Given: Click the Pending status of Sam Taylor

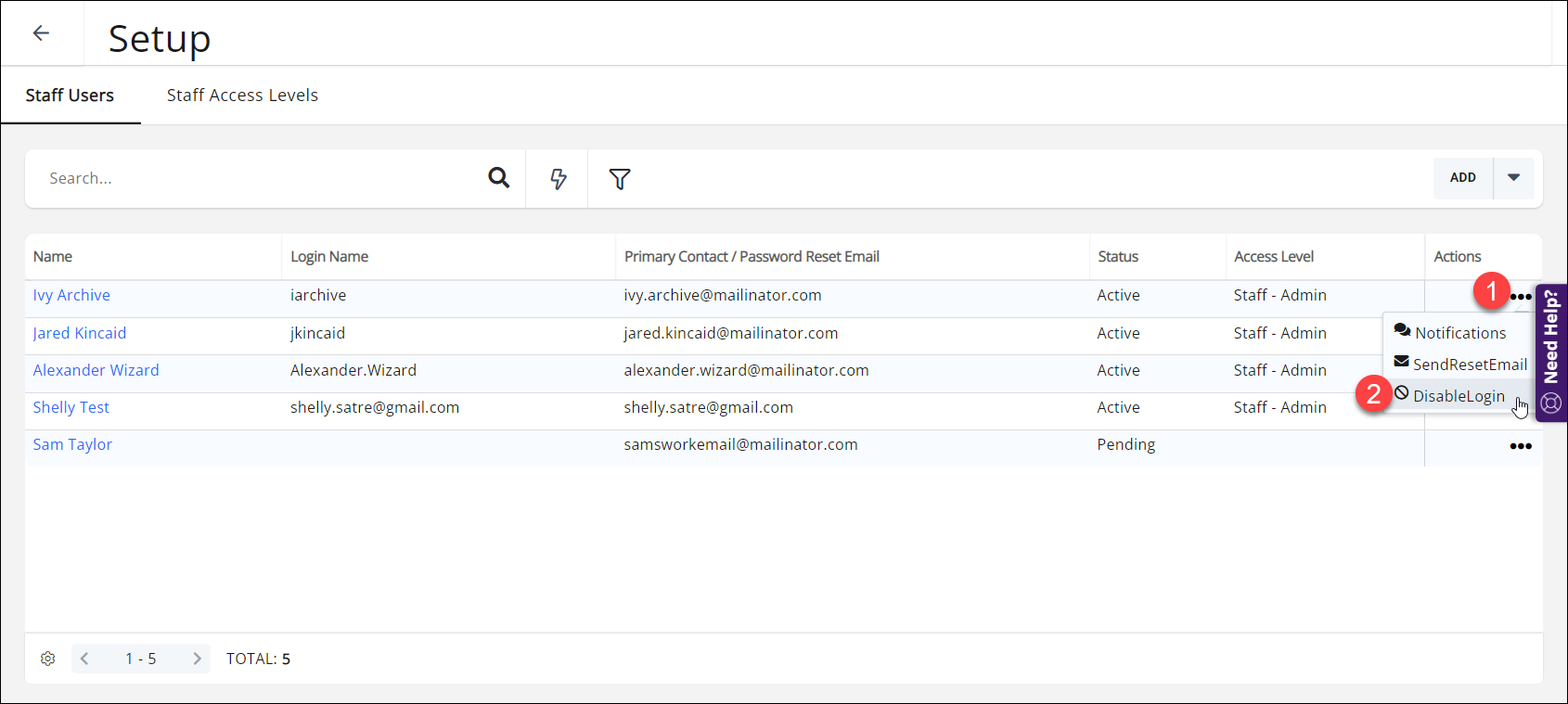Looking at the screenshot, I should (1126, 444).
